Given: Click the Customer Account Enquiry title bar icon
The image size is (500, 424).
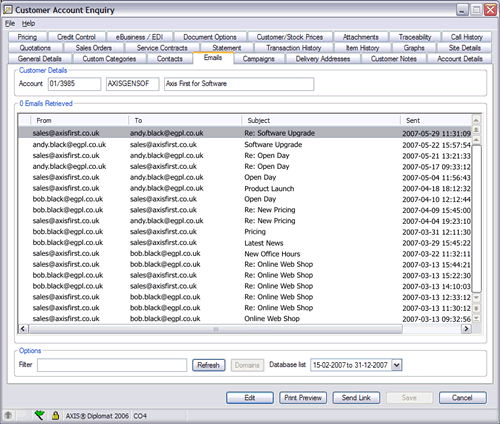Looking at the screenshot, I should [x=8, y=10].
